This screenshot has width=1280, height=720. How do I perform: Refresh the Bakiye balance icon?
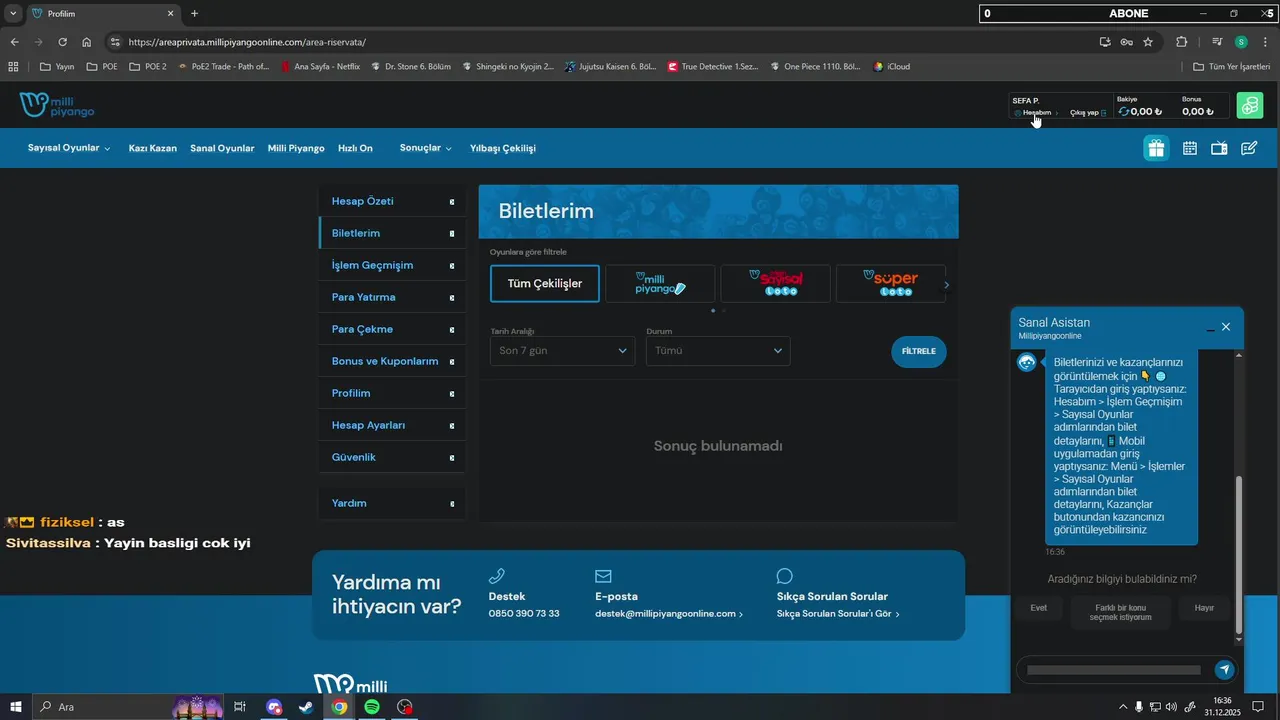pyautogui.click(x=1123, y=112)
